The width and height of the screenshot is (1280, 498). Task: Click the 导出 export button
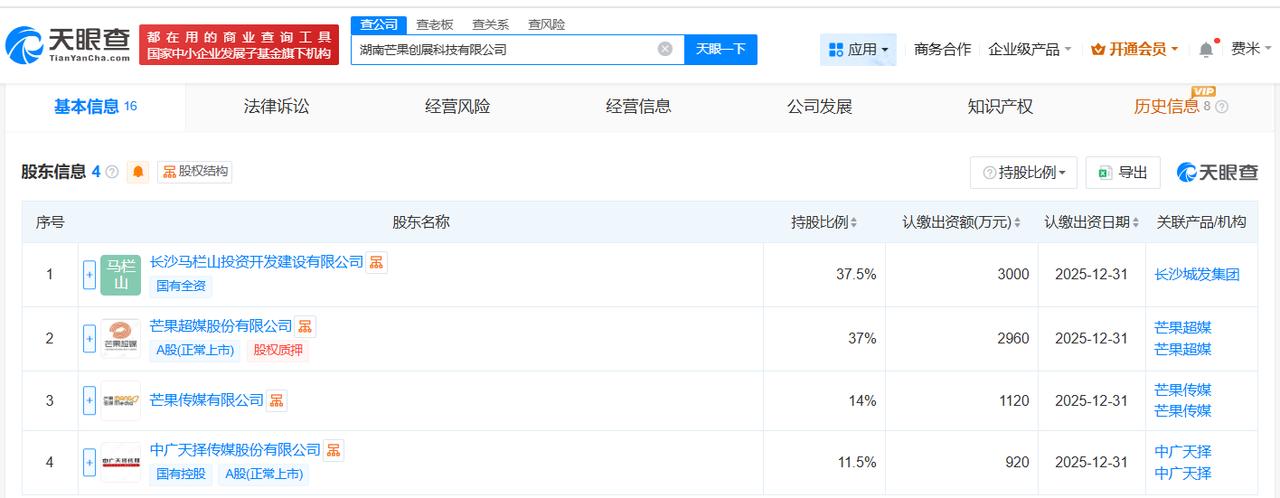[1122, 172]
